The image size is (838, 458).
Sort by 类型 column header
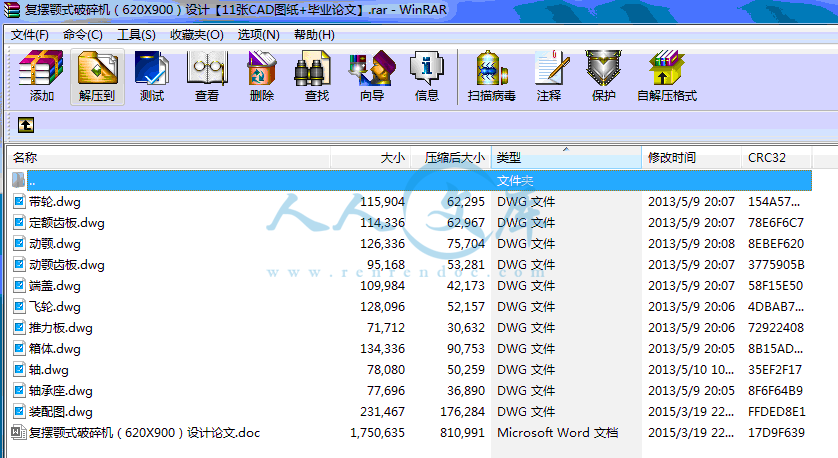[x=567, y=158]
